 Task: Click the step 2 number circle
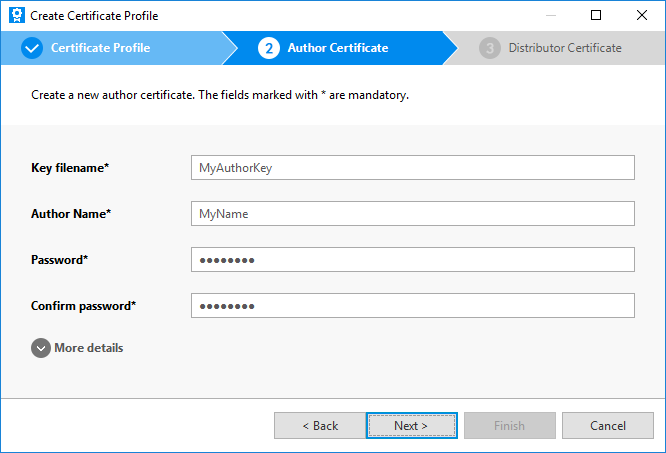[268, 48]
